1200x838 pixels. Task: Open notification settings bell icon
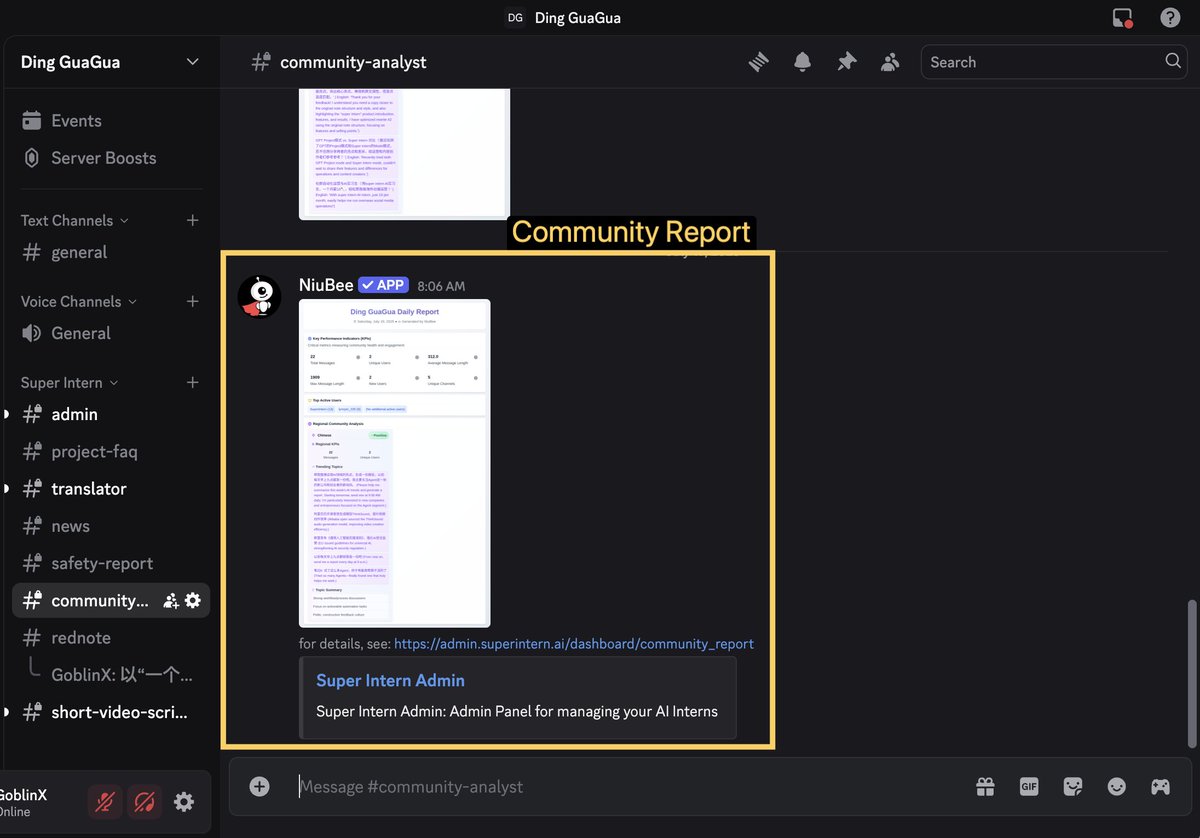(802, 62)
